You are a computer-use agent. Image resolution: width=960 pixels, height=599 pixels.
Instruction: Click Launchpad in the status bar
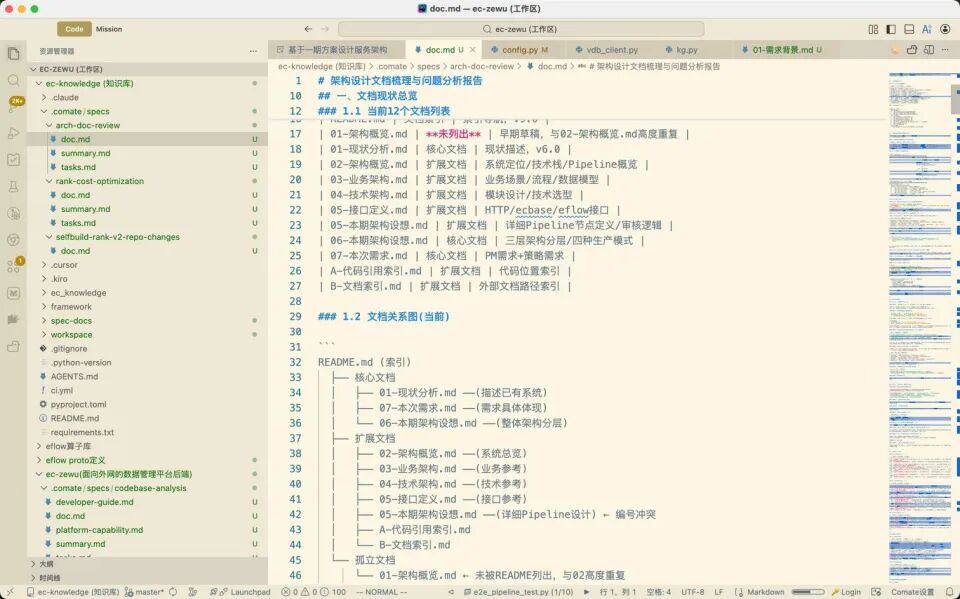click(x=240, y=592)
